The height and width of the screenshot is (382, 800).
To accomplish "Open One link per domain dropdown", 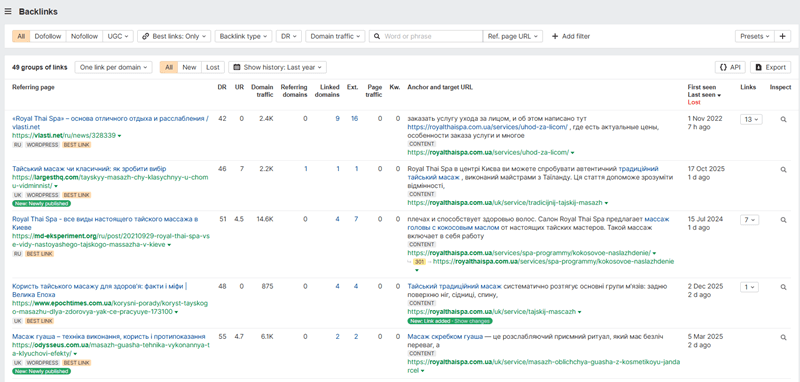I will coord(113,67).
